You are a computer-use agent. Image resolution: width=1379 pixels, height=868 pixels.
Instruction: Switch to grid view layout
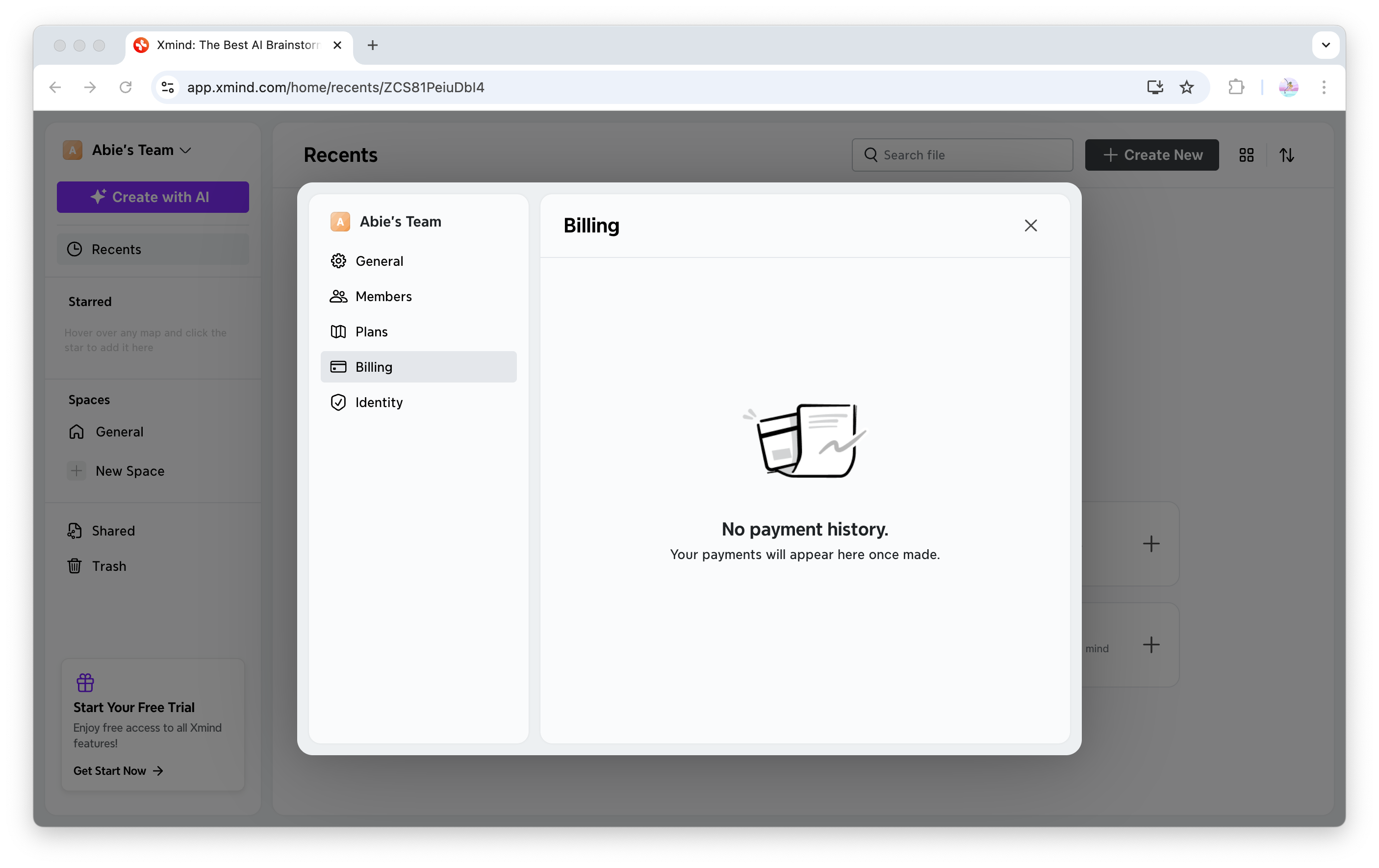point(1246,155)
